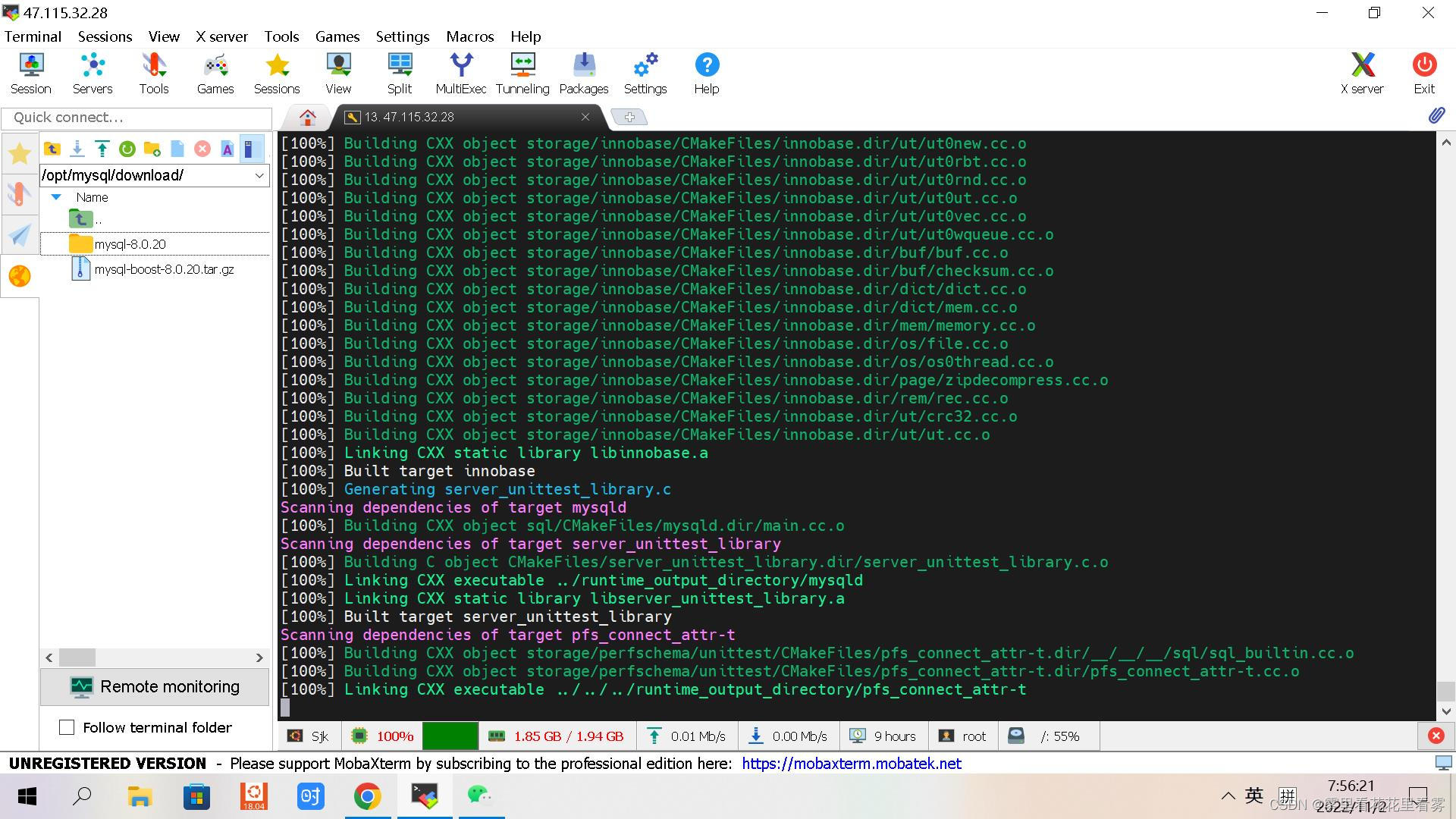Open the Help question mark icon
Screen dimensions: 1456x819
[707, 74]
